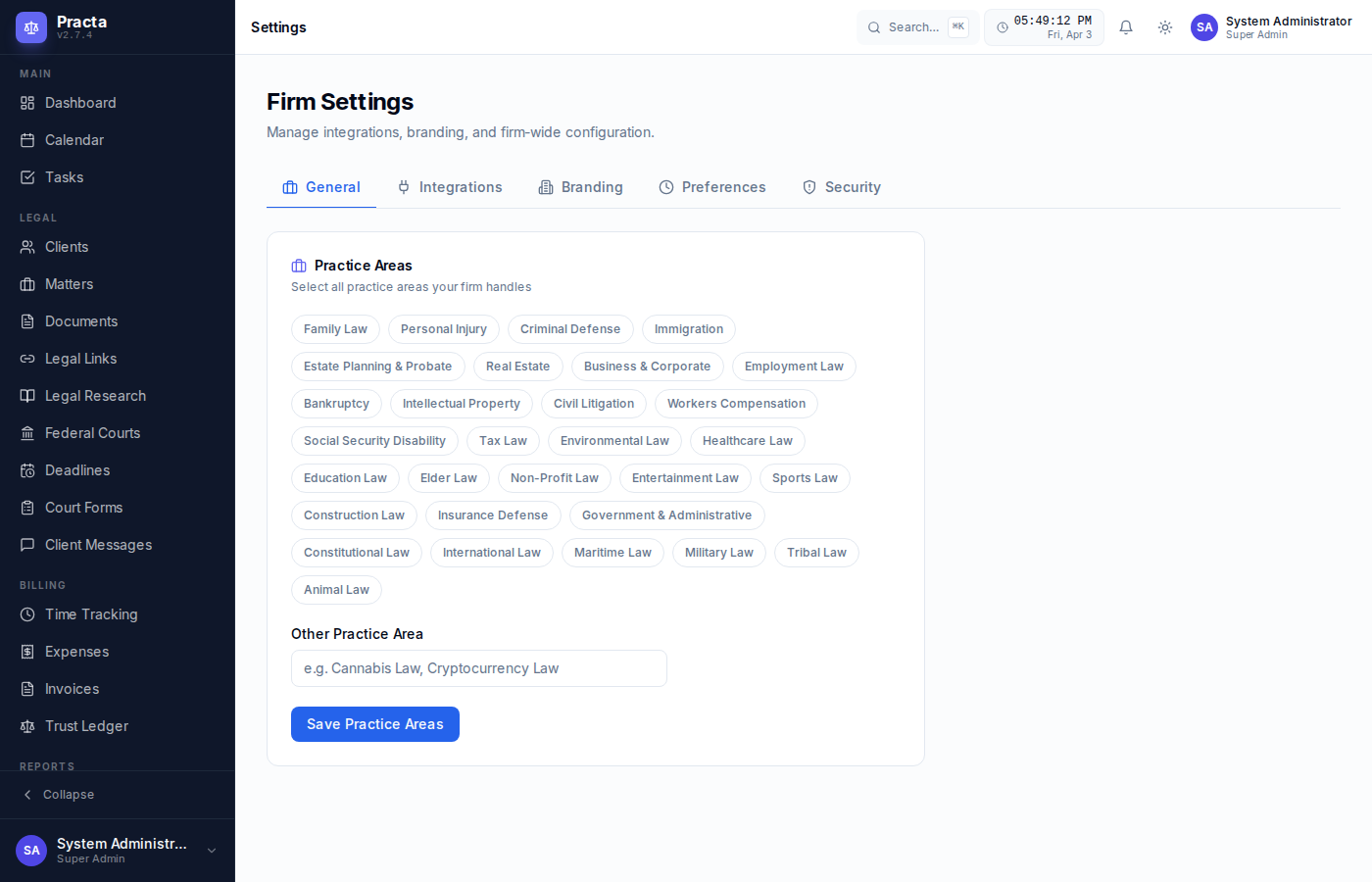1372x882 pixels.
Task: Toggle Criminal Defense practice area
Action: click(570, 329)
